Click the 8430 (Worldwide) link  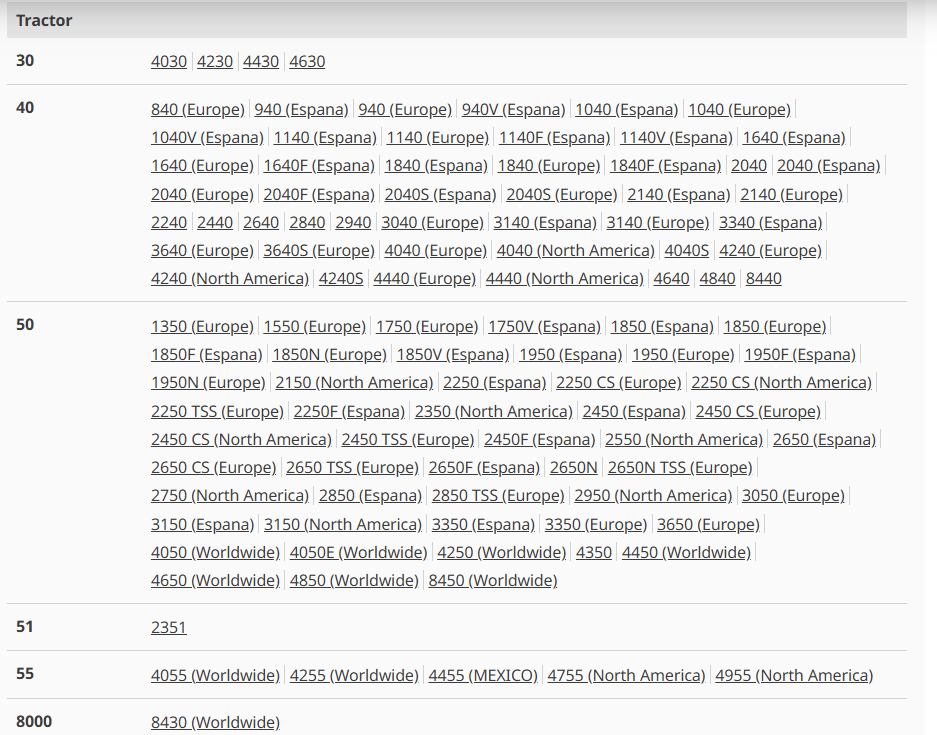pyautogui.click(x=215, y=722)
